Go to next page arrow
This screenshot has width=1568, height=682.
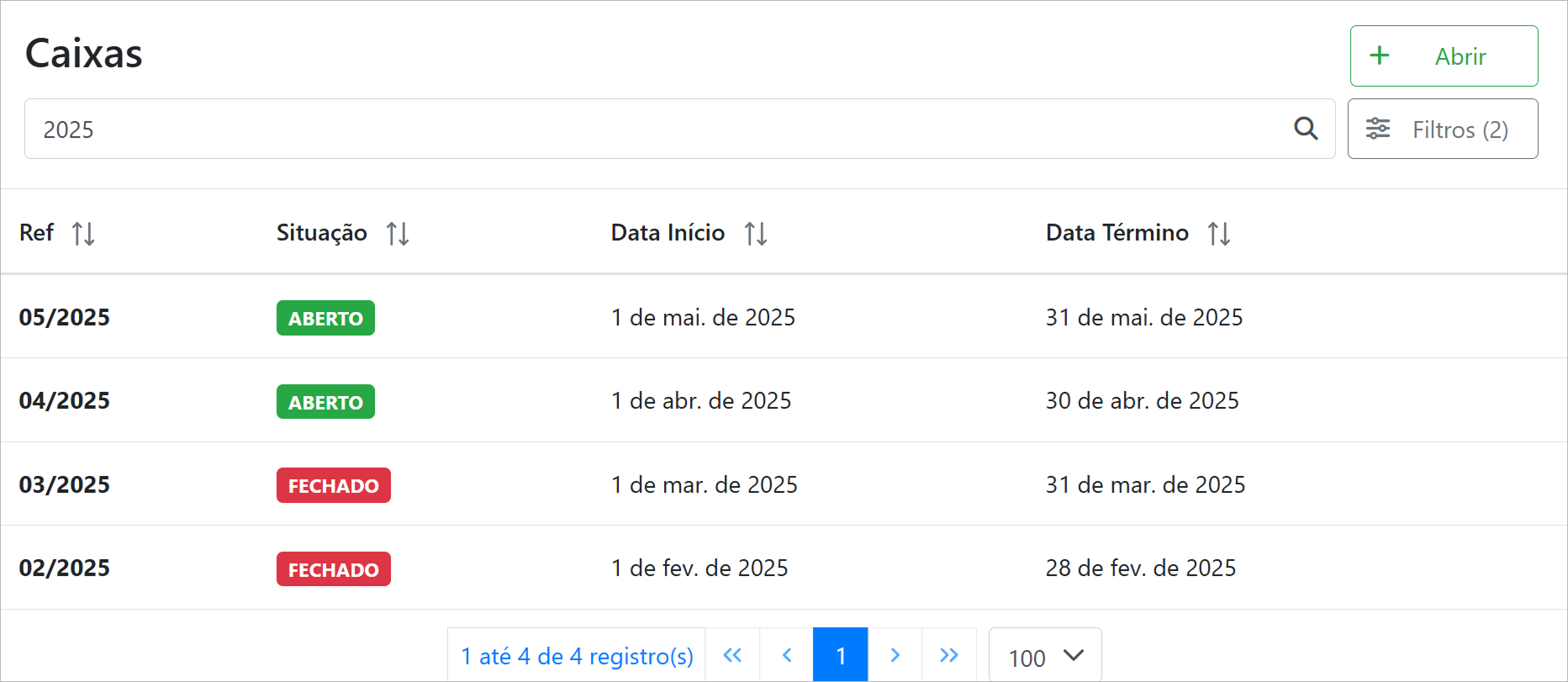[895, 655]
